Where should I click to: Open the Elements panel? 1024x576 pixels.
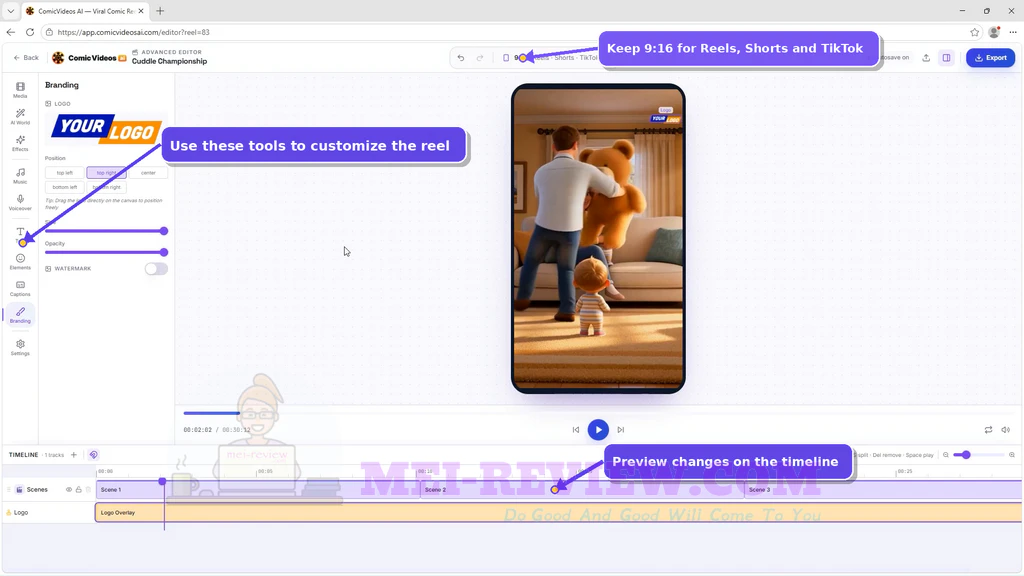click(20, 262)
